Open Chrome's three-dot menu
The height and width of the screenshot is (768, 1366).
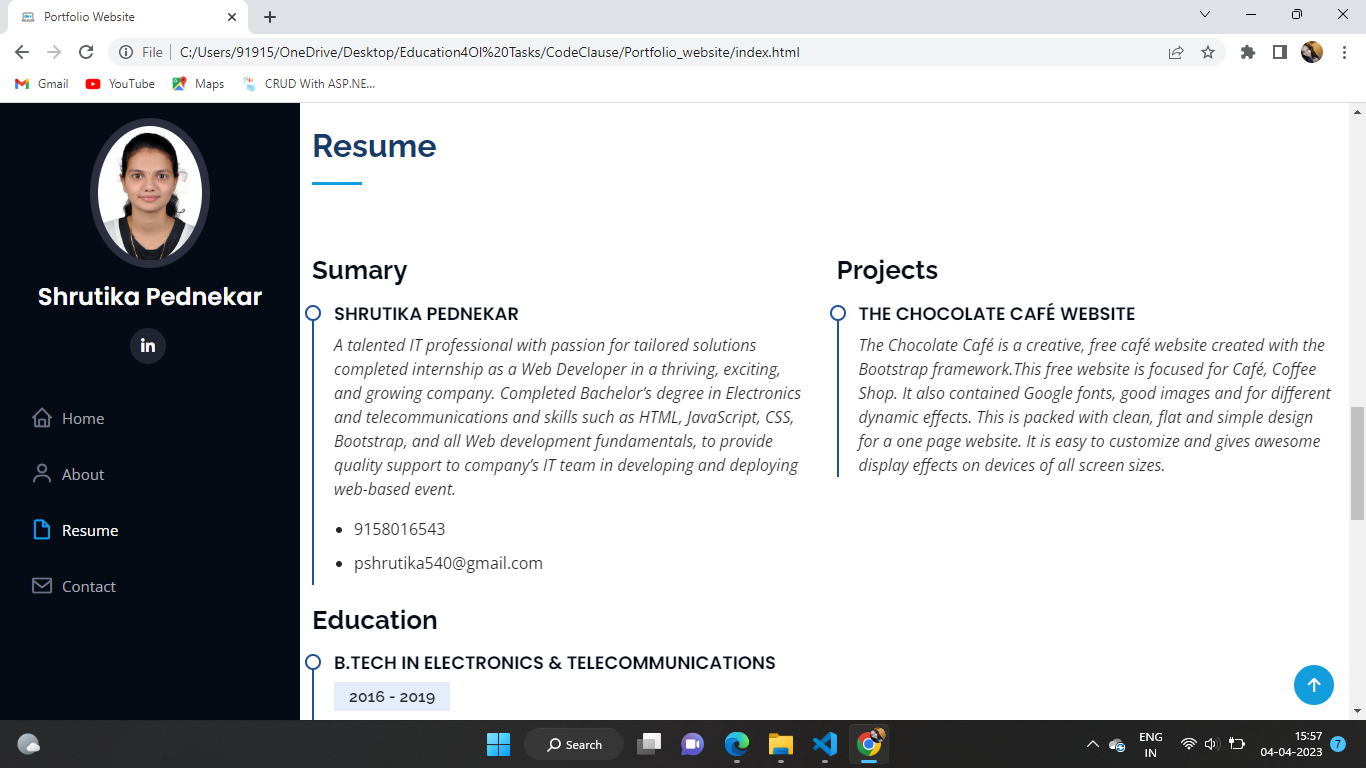point(1345,52)
